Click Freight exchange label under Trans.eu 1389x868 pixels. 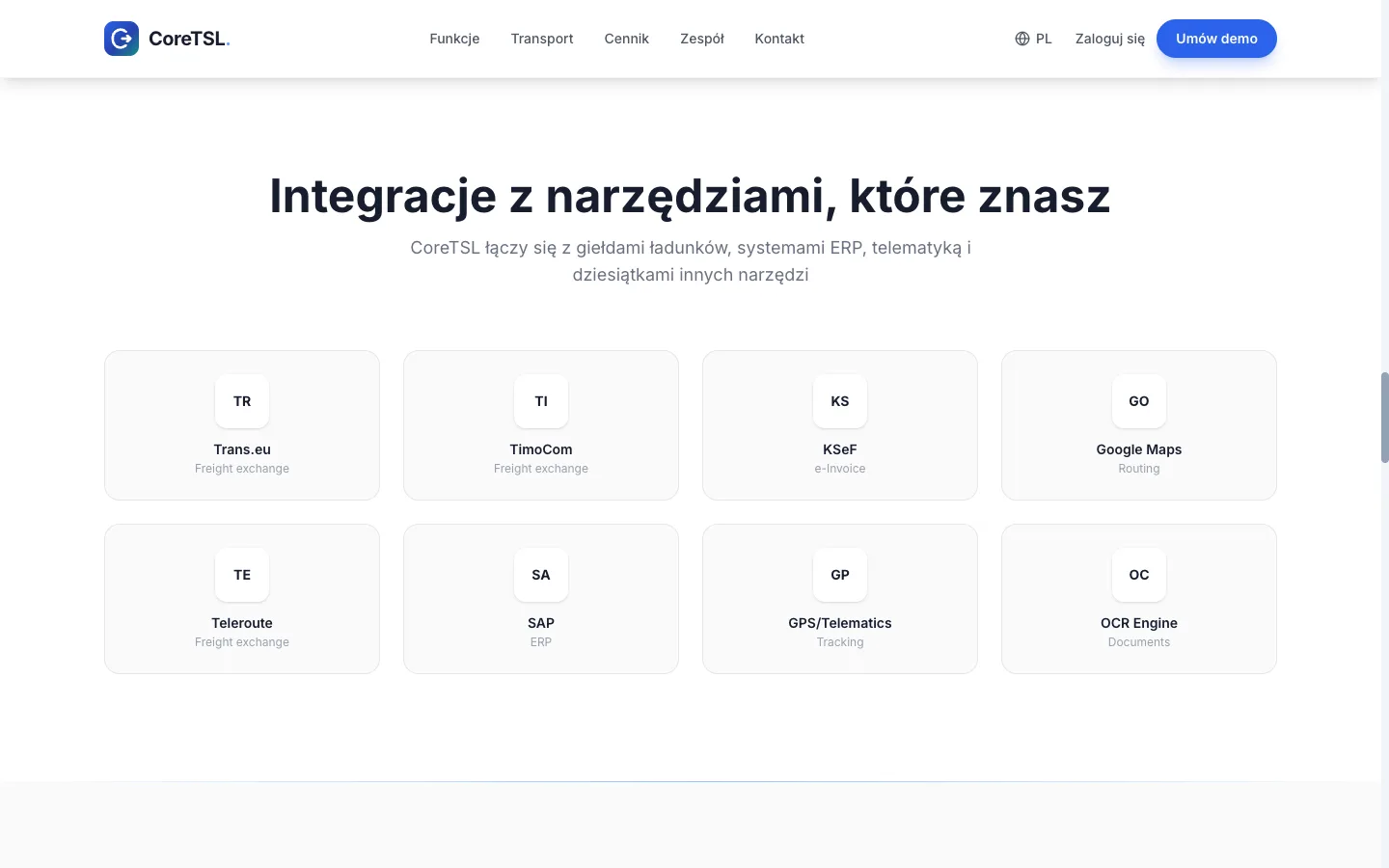click(242, 469)
